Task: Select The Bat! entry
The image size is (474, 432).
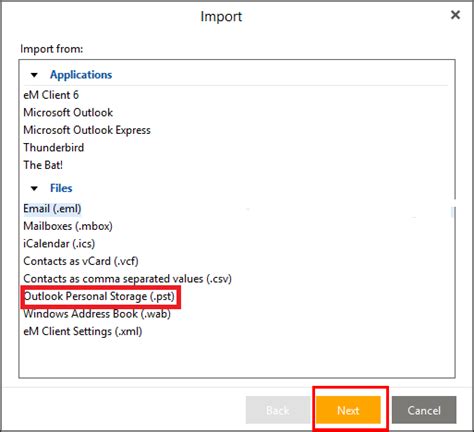Action: (43, 165)
